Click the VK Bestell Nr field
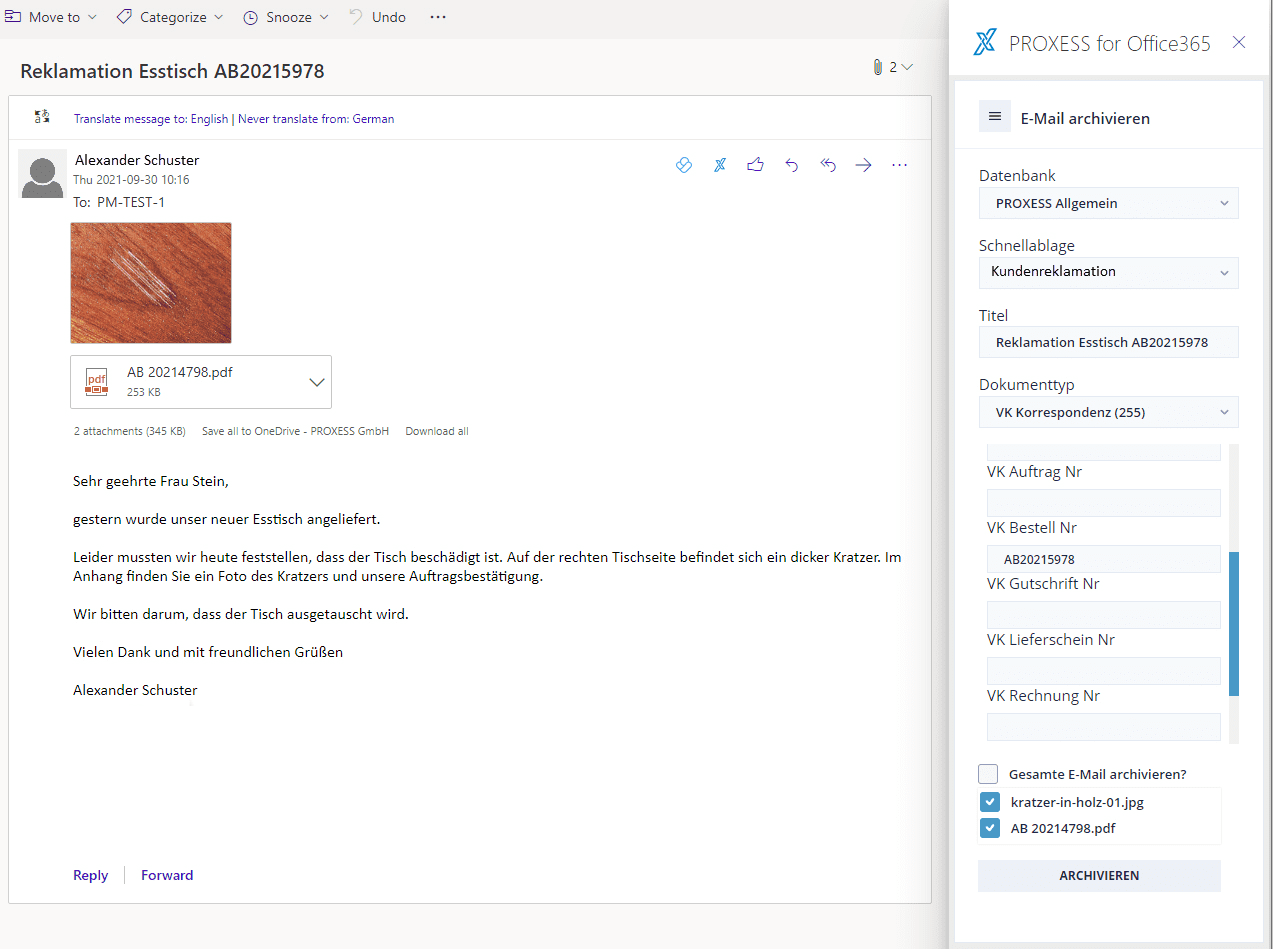Screen dimensions: 1273x949 [1104, 559]
